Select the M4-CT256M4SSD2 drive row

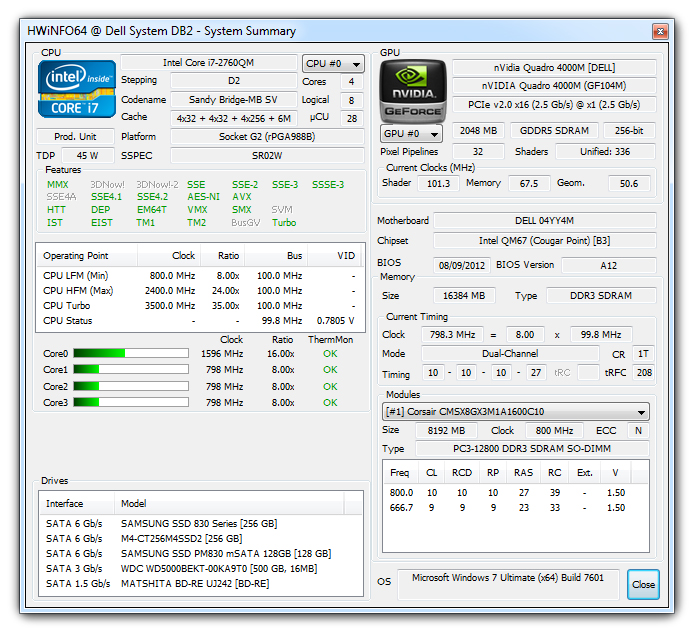click(201, 538)
